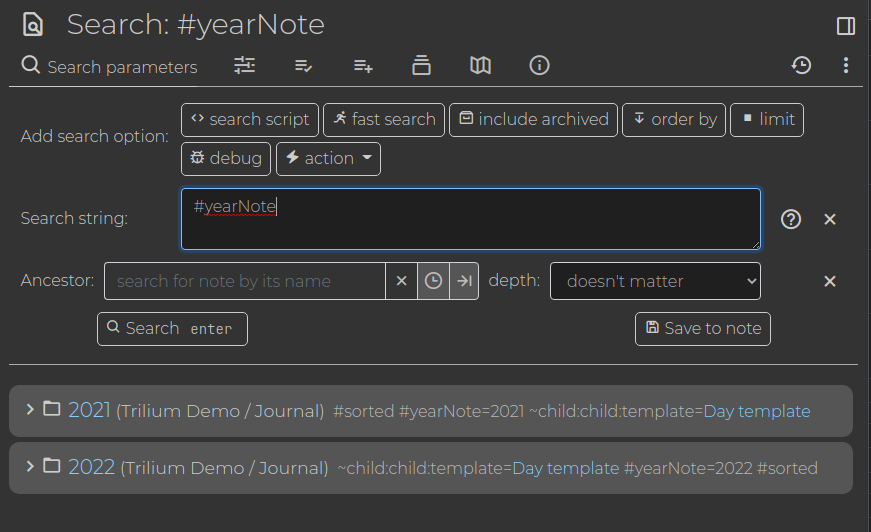Enable the include archived option
871x532 pixels.
533,119
